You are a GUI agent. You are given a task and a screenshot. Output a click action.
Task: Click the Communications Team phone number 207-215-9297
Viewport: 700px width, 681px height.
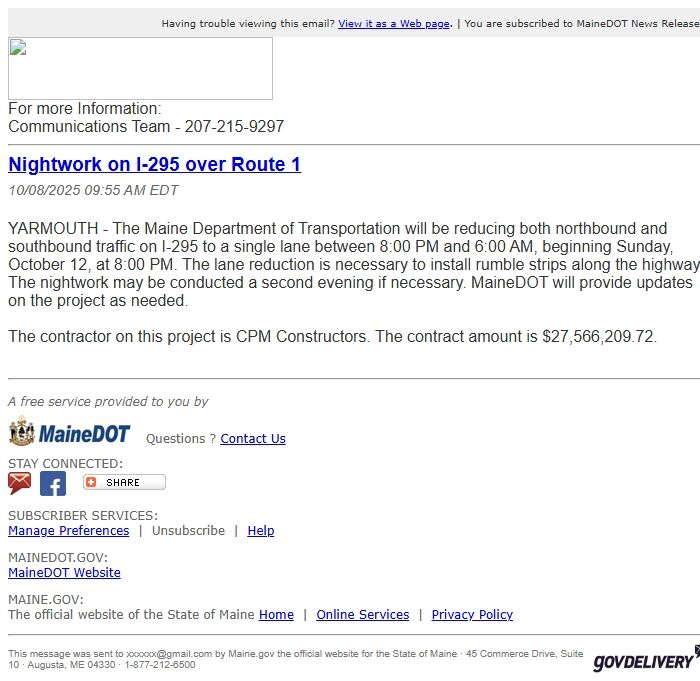tap(234, 127)
